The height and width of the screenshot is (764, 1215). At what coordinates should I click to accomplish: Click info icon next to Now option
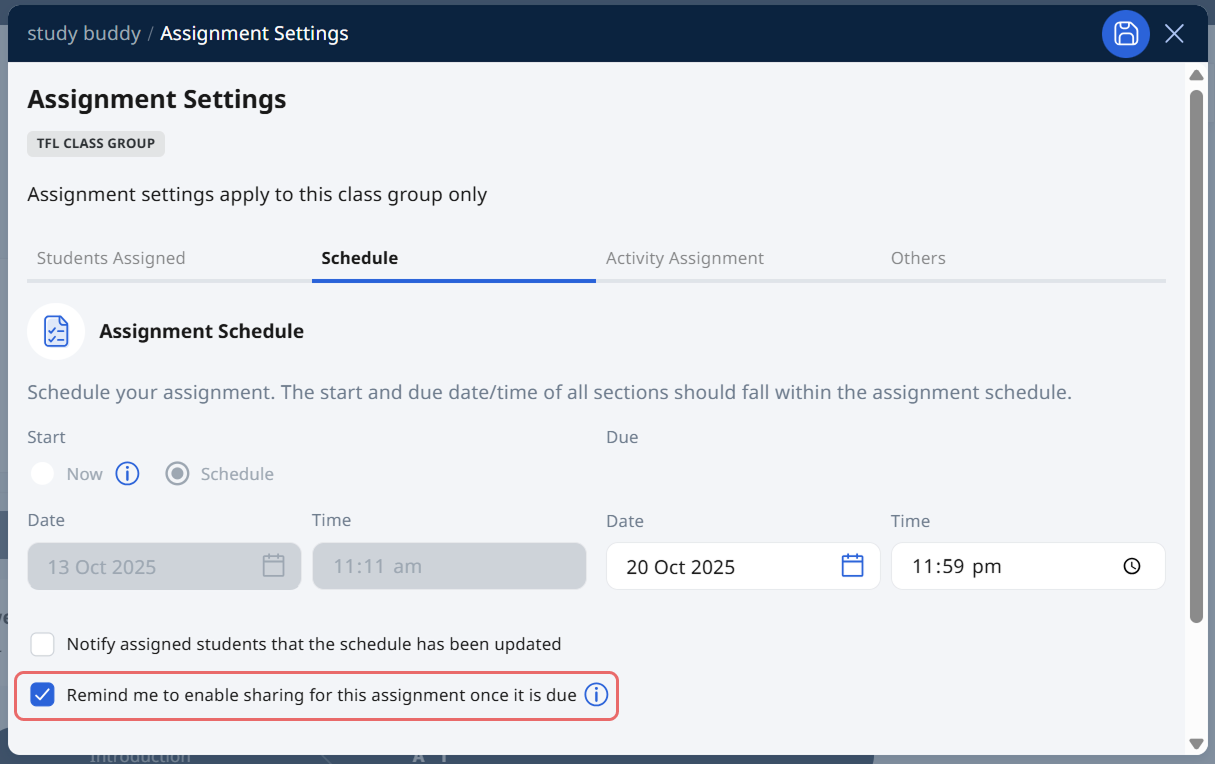[x=127, y=473]
